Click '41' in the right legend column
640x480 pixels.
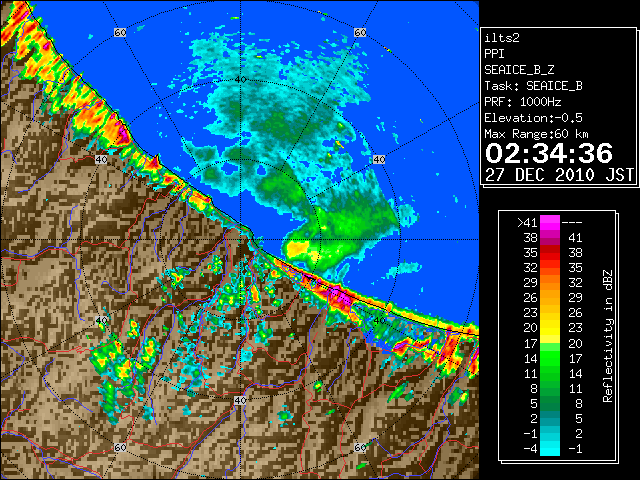(x=575, y=238)
